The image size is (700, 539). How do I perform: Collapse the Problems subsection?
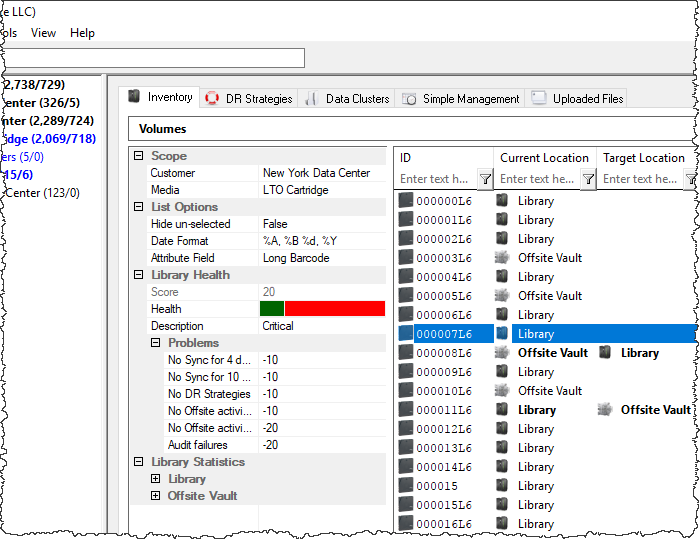[x=155, y=343]
